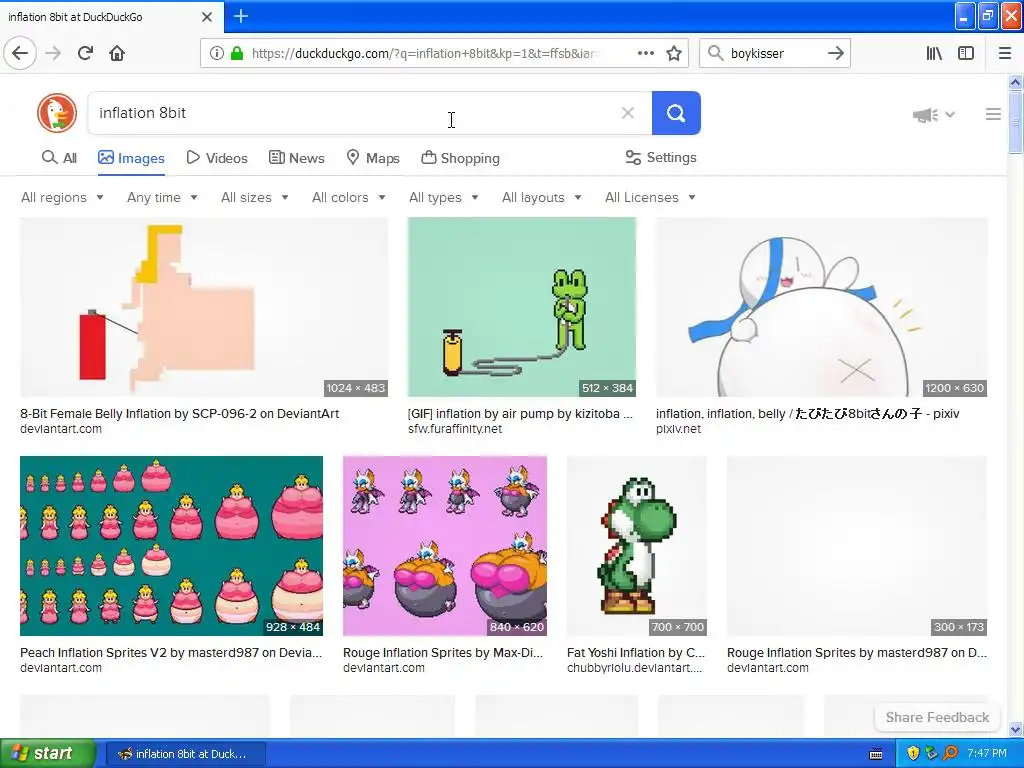Viewport: 1024px width, 768px height.
Task: Click the green secure padlock icon
Action: (237, 53)
